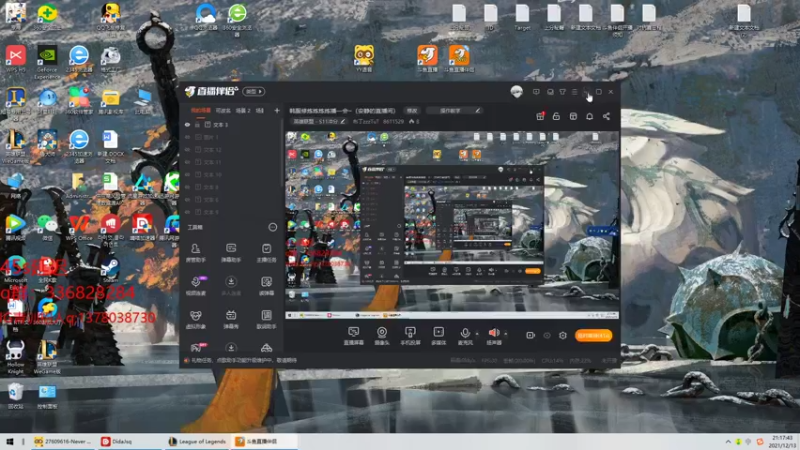Click the 操作教学 edit field

pos(454,110)
